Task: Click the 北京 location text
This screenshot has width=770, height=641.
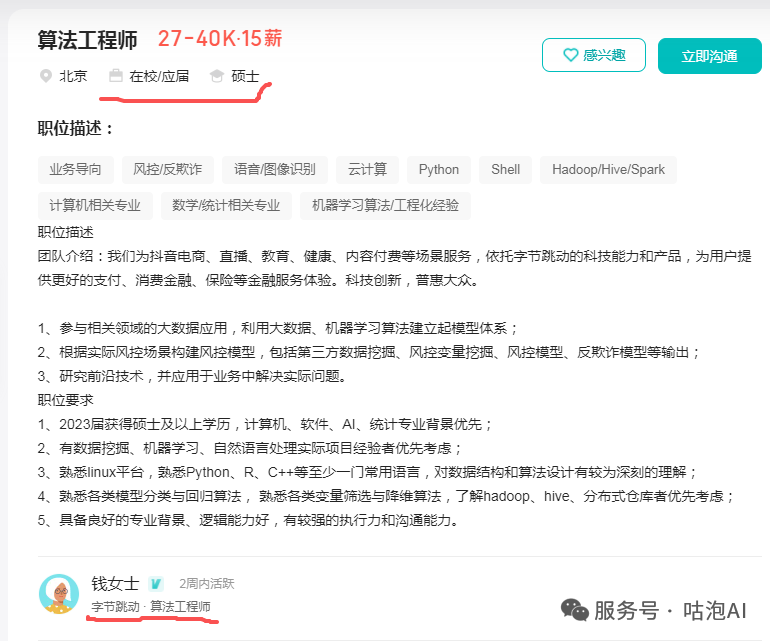Action: point(73,76)
